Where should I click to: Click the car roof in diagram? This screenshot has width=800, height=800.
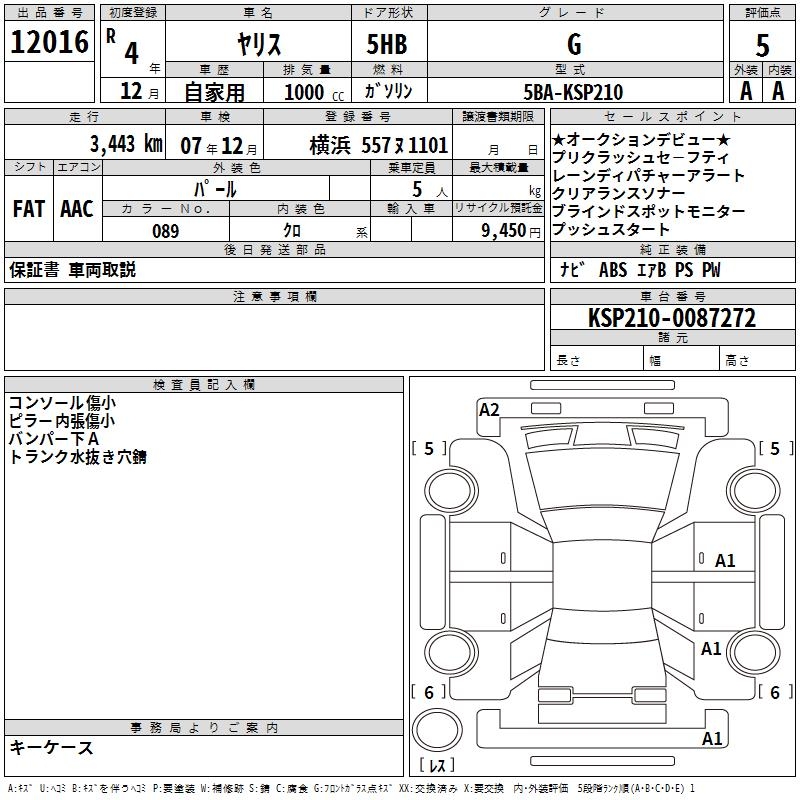pyautogui.click(x=602, y=576)
